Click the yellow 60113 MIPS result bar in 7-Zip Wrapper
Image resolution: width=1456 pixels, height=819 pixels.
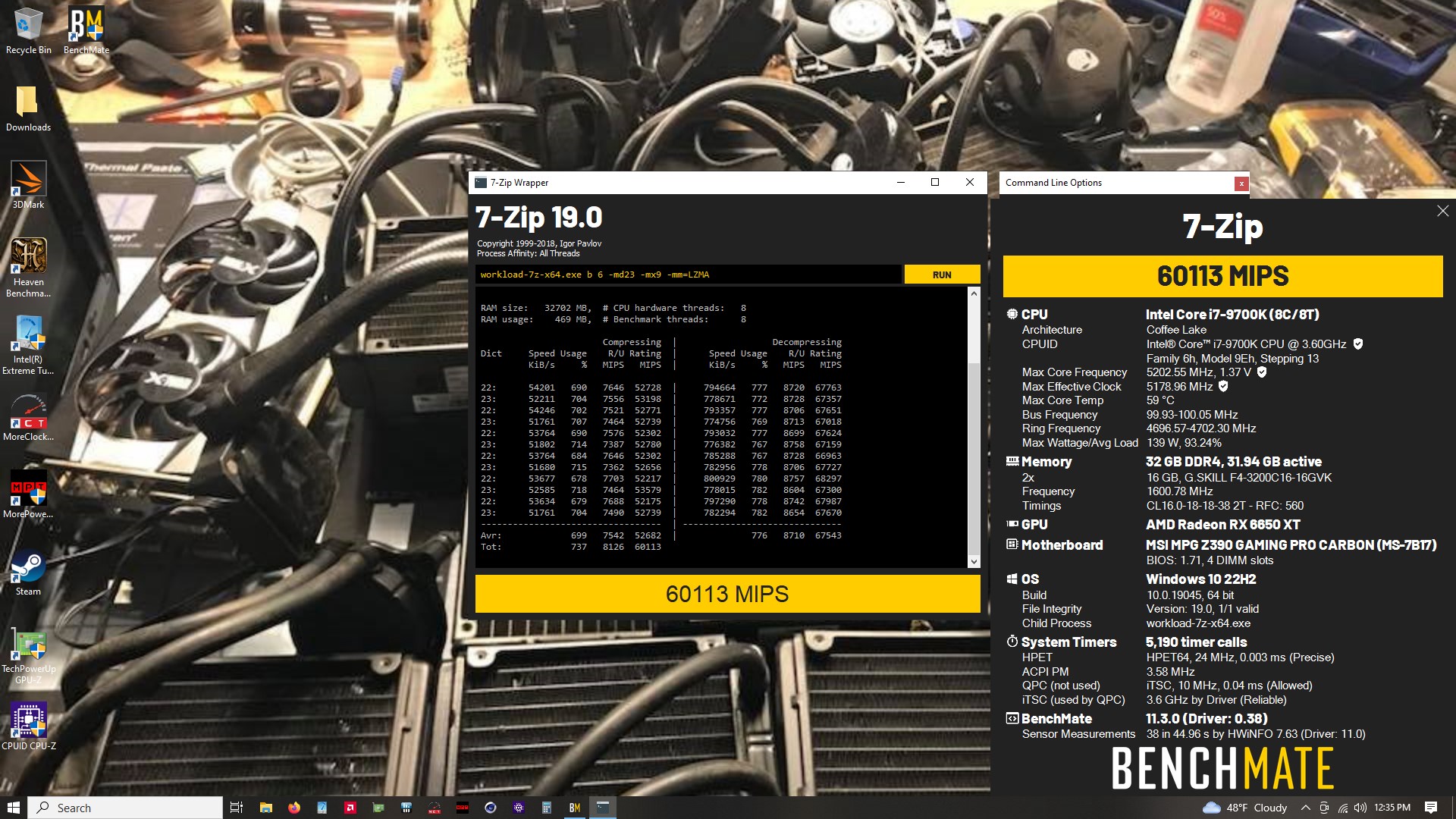click(x=727, y=594)
